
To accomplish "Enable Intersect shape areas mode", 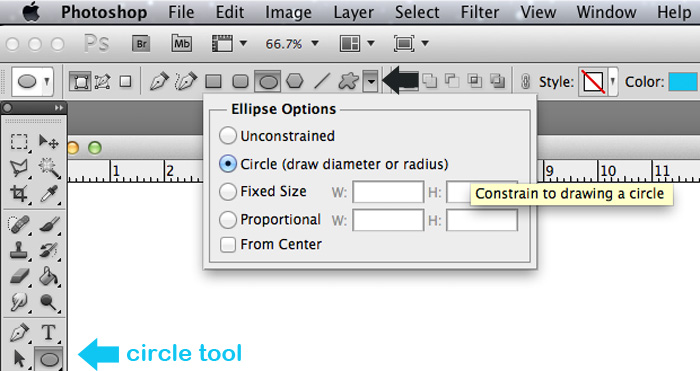I will [475, 81].
